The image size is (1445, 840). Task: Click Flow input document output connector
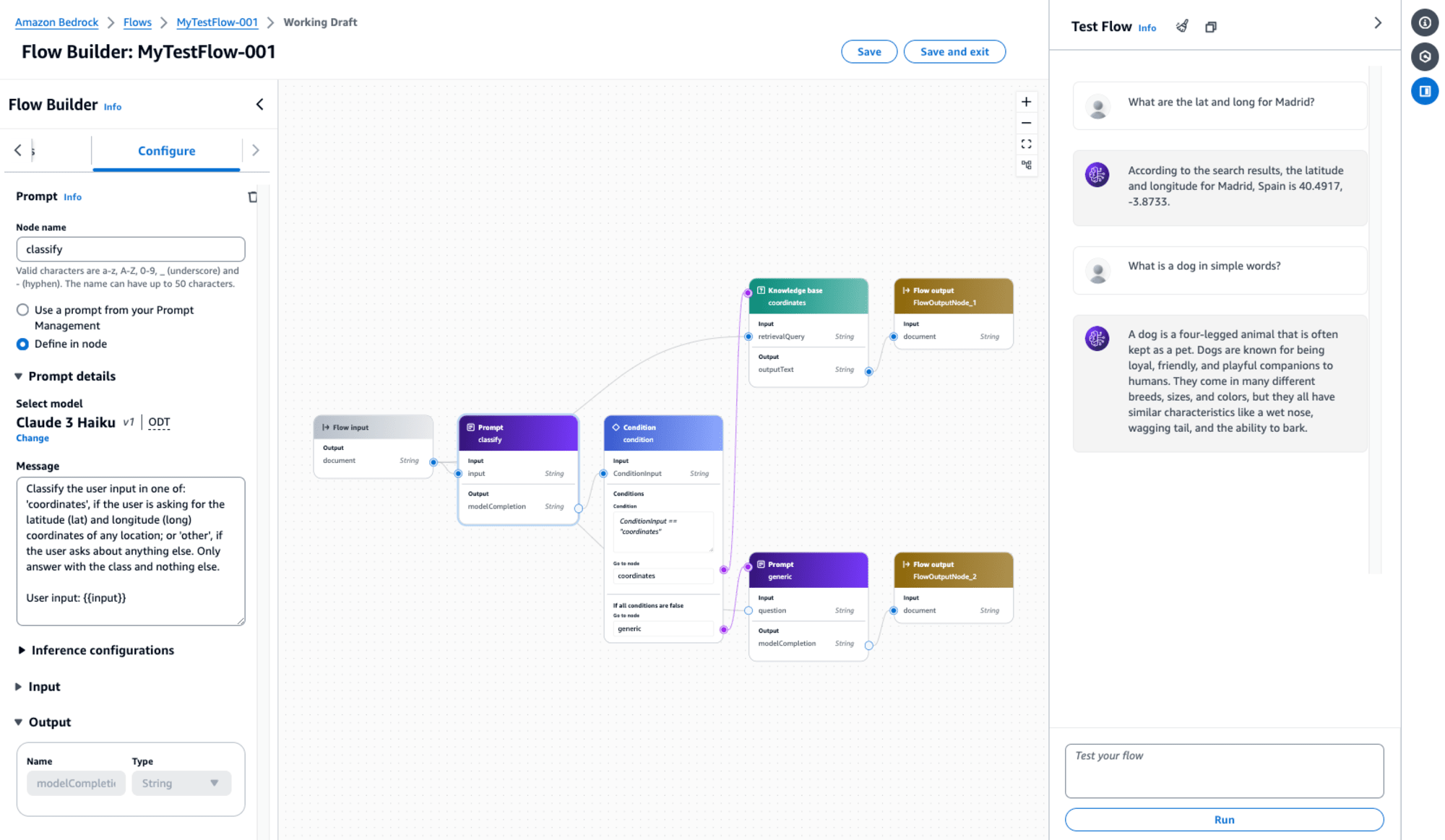pyautogui.click(x=433, y=462)
